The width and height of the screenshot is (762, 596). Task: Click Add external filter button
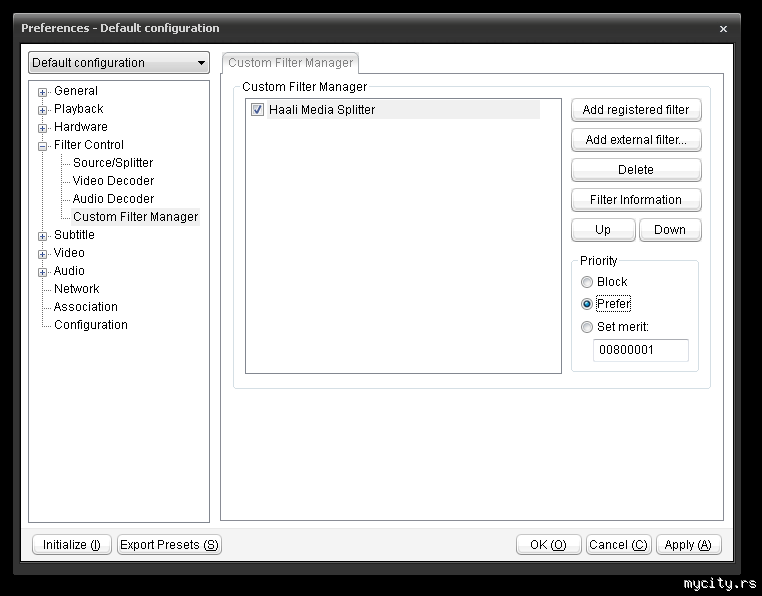(636, 140)
